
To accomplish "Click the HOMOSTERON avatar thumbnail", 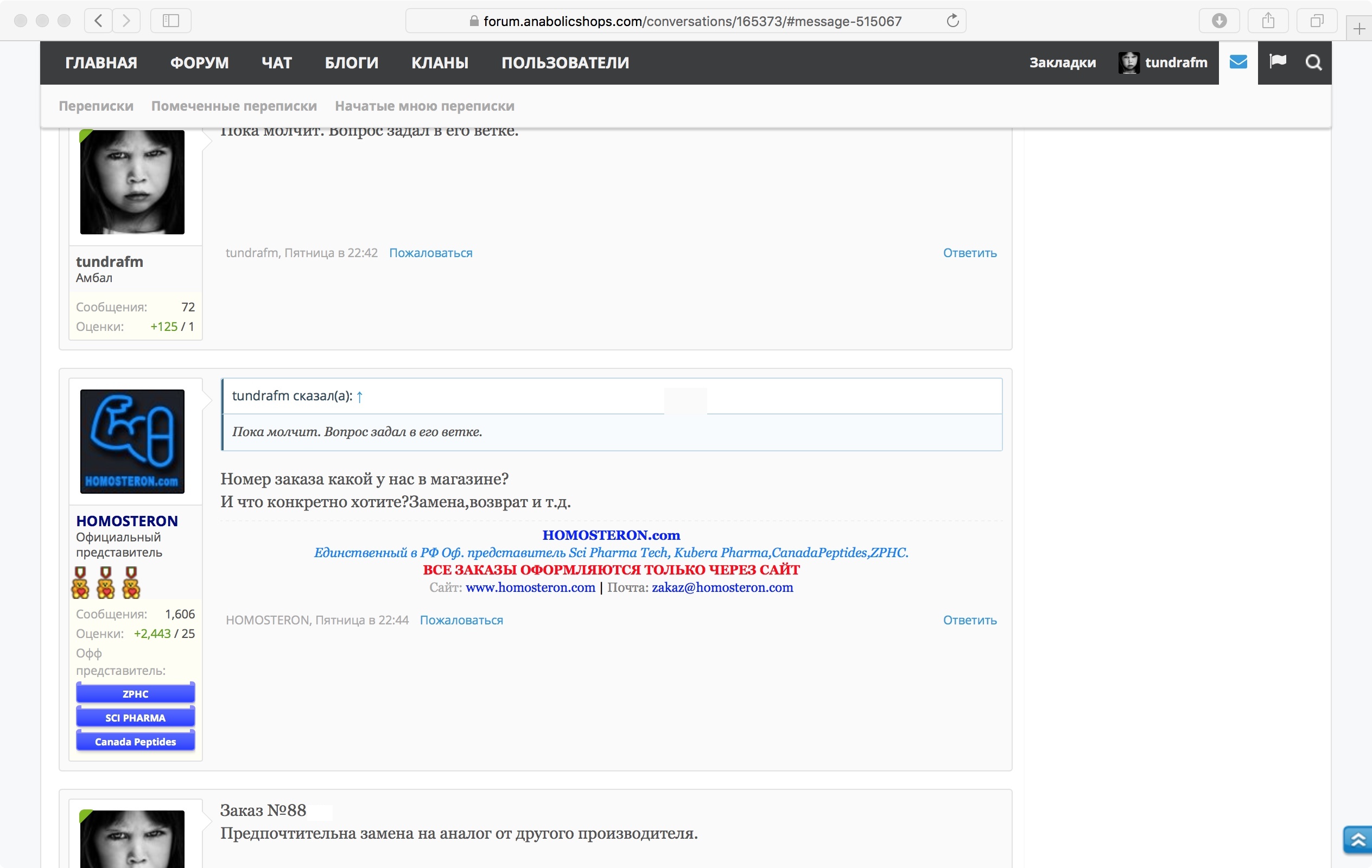I will coord(132,441).
